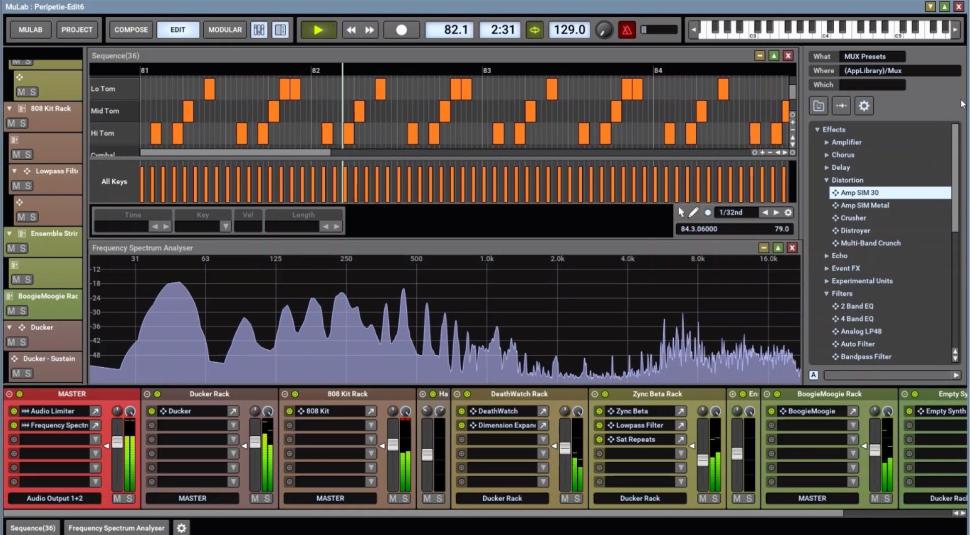
Task: Click the PROJECT button
Action: click(x=77, y=30)
